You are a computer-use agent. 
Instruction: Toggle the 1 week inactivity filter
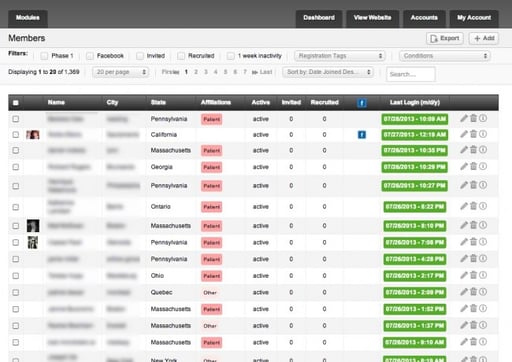point(231,56)
